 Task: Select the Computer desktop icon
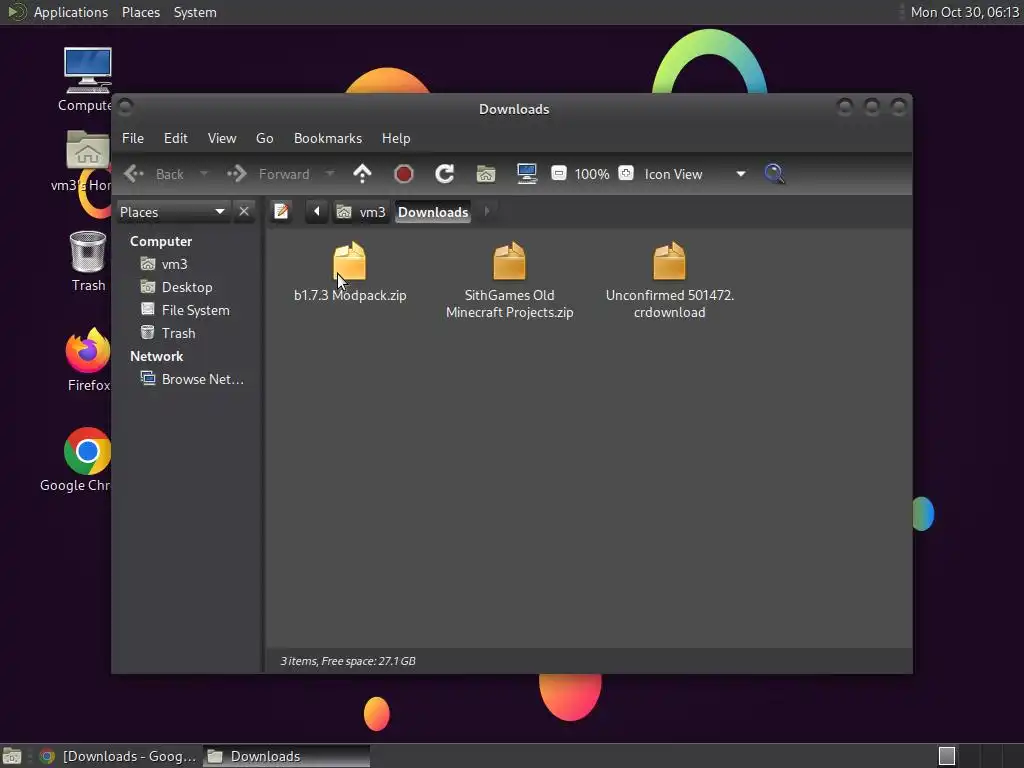tap(86, 80)
